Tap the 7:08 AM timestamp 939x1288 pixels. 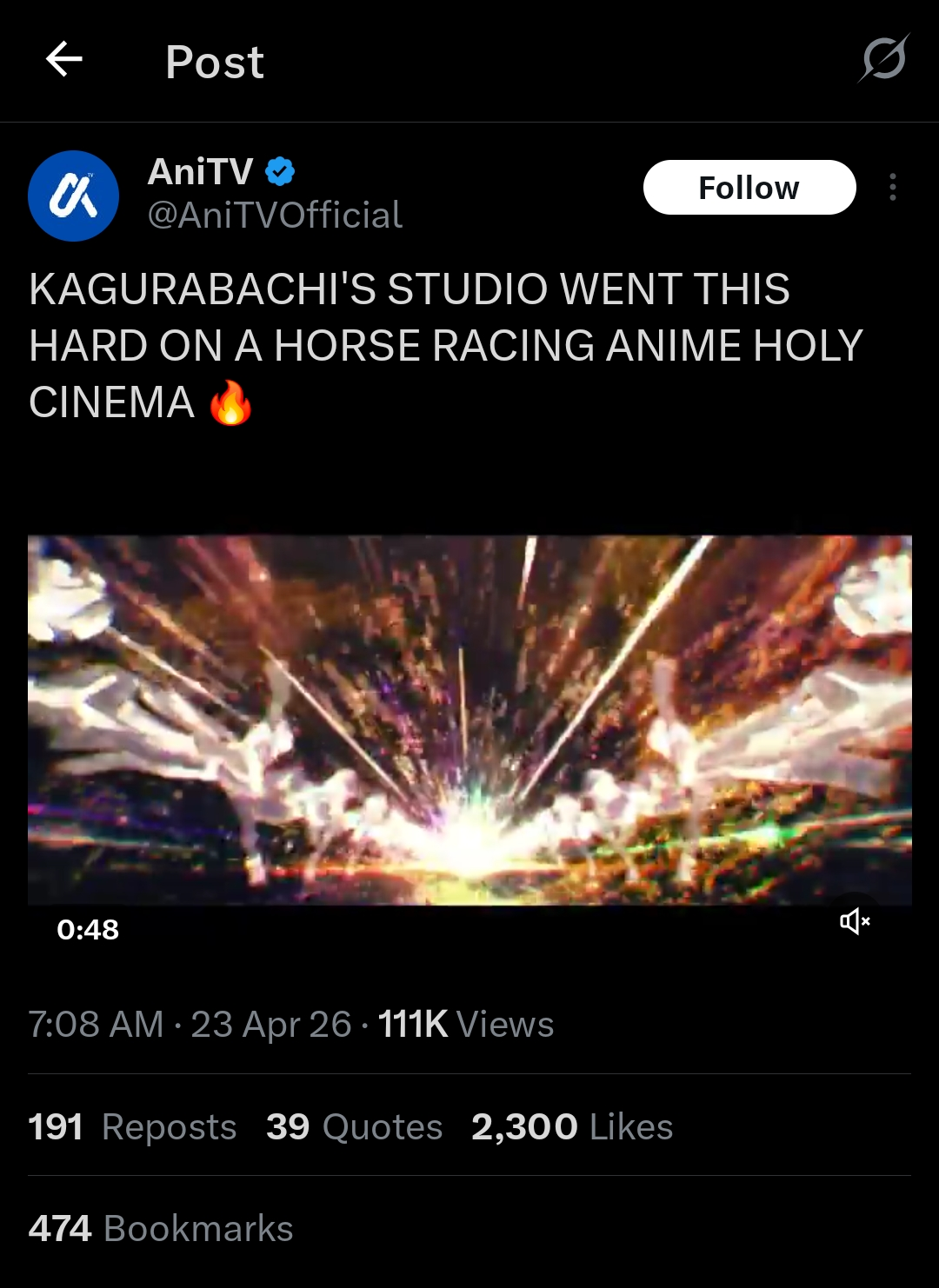[96, 1024]
